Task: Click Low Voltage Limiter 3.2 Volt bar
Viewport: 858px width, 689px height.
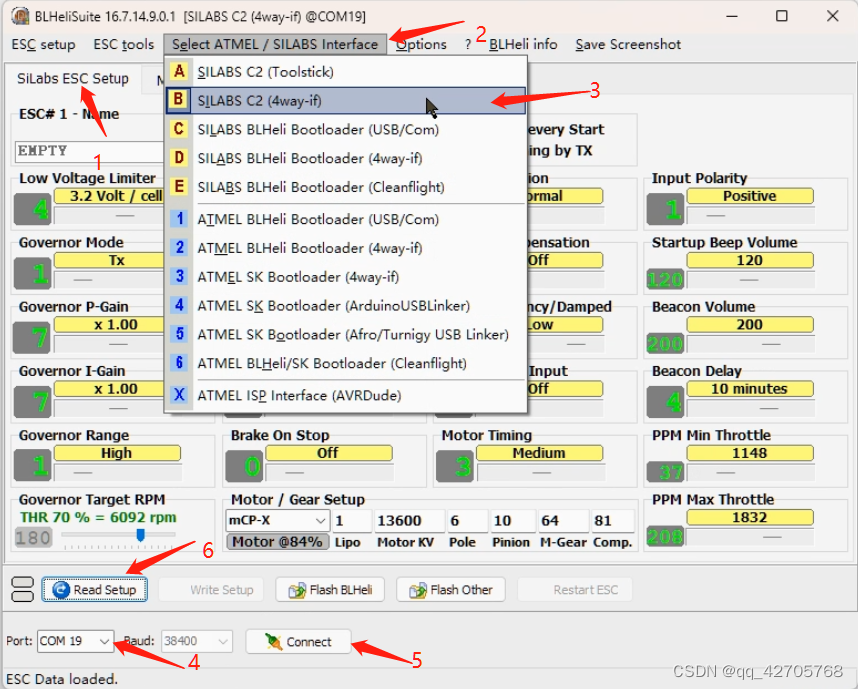Action: point(109,196)
